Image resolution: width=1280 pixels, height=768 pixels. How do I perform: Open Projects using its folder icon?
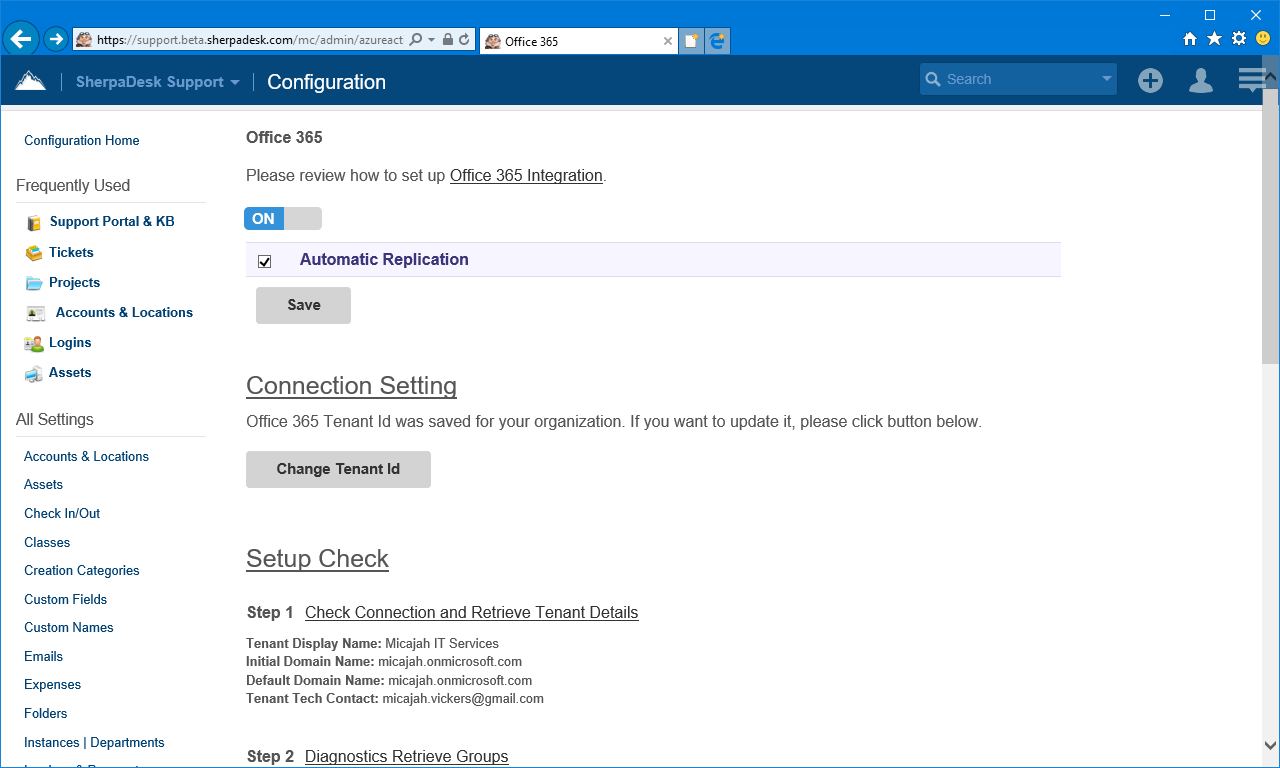tap(33, 282)
